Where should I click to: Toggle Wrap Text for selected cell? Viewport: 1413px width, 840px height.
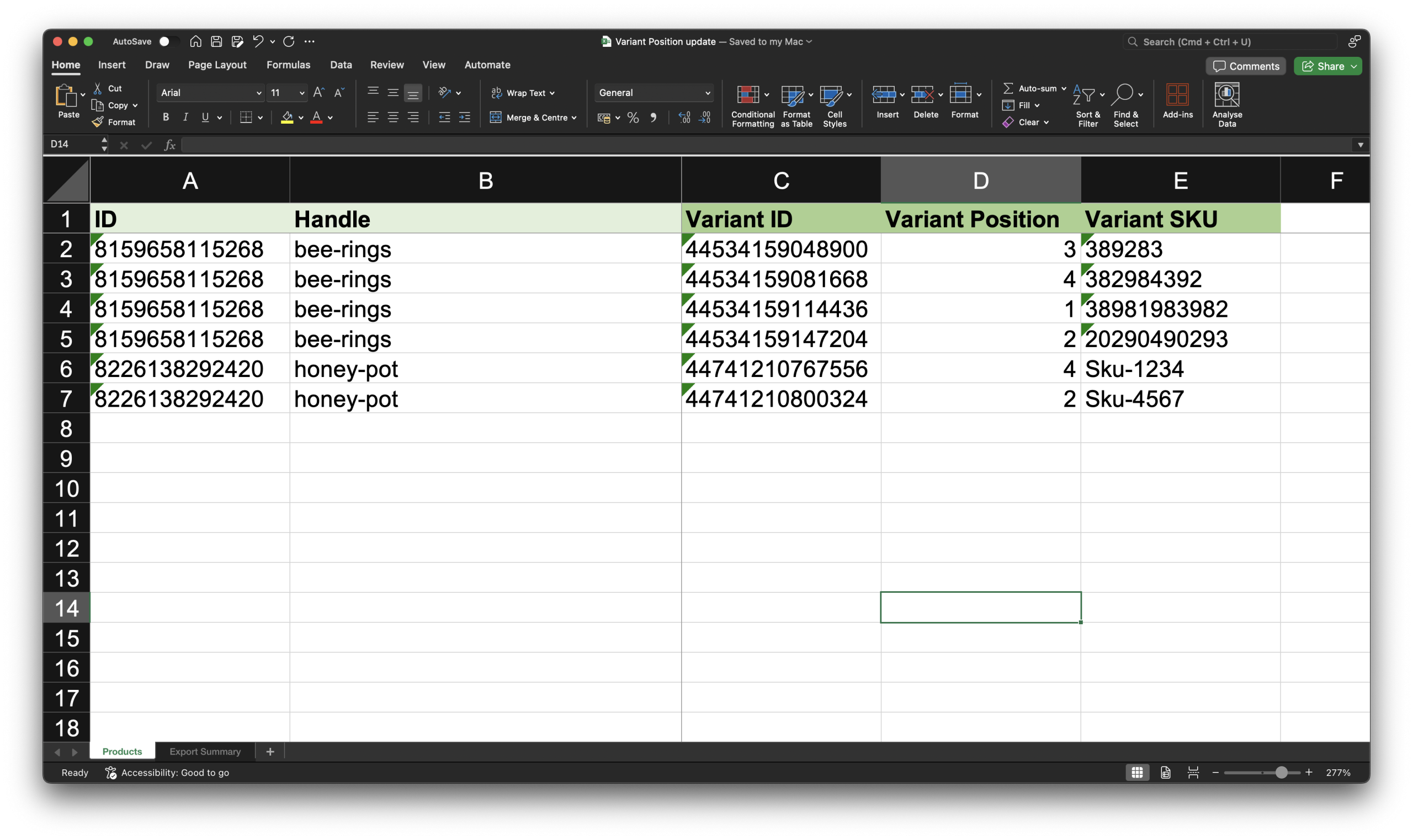[x=522, y=92]
